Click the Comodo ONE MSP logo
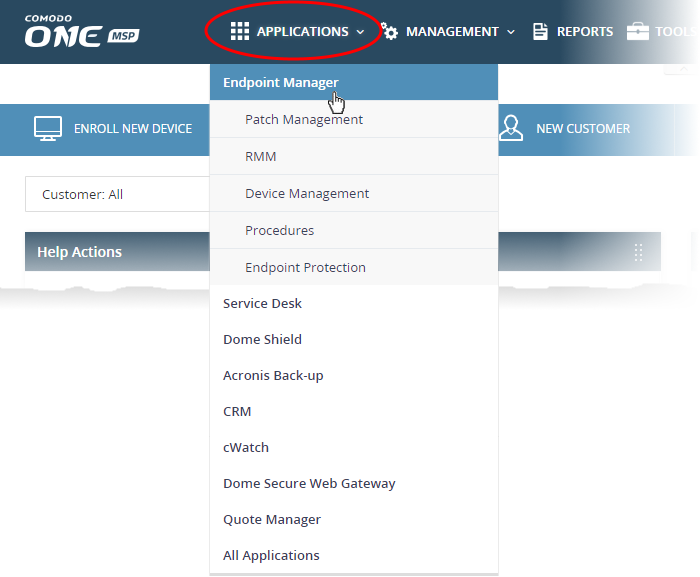 point(82,31)
